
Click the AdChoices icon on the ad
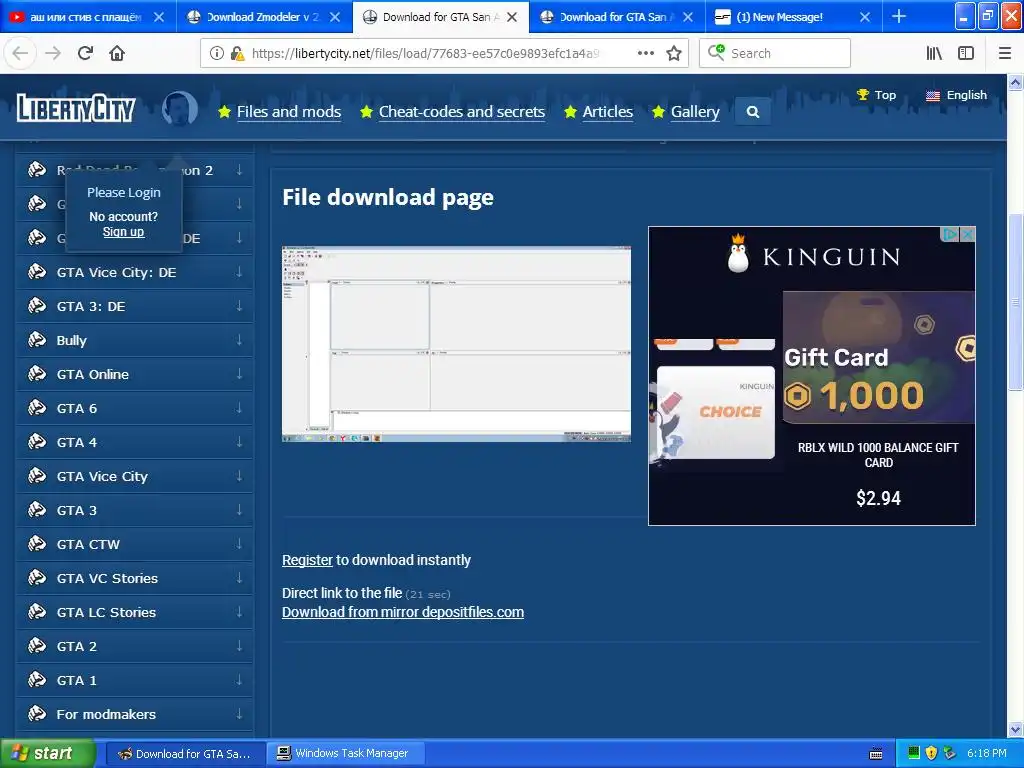[950, 234]
